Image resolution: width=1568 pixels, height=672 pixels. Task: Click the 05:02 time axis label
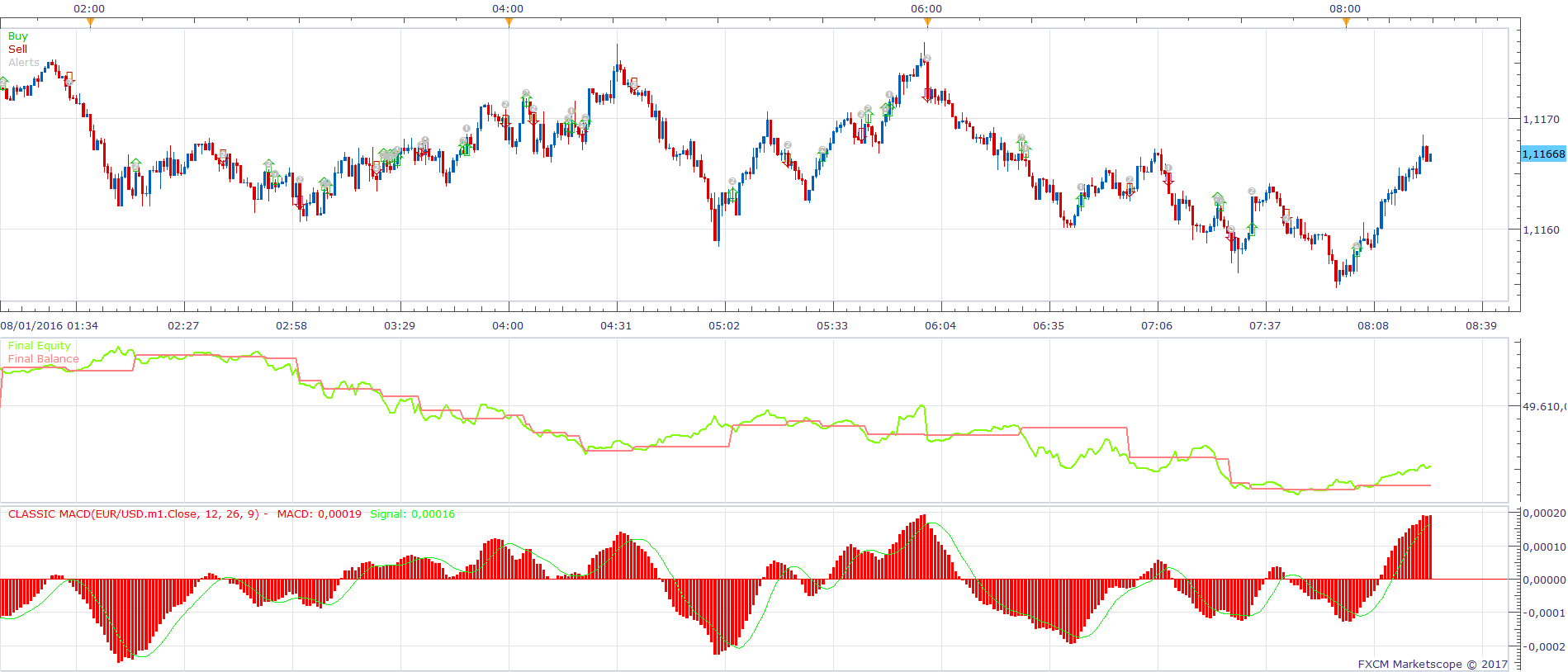click(x=724, y=325)
